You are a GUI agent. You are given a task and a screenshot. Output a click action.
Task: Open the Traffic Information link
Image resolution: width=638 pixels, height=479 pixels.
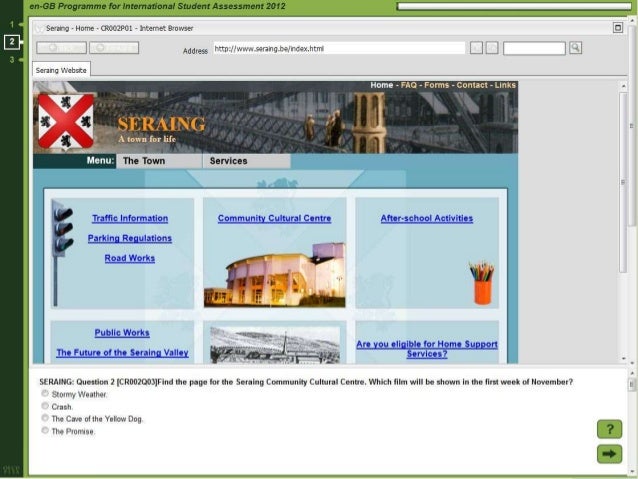[x=130, y=218]
